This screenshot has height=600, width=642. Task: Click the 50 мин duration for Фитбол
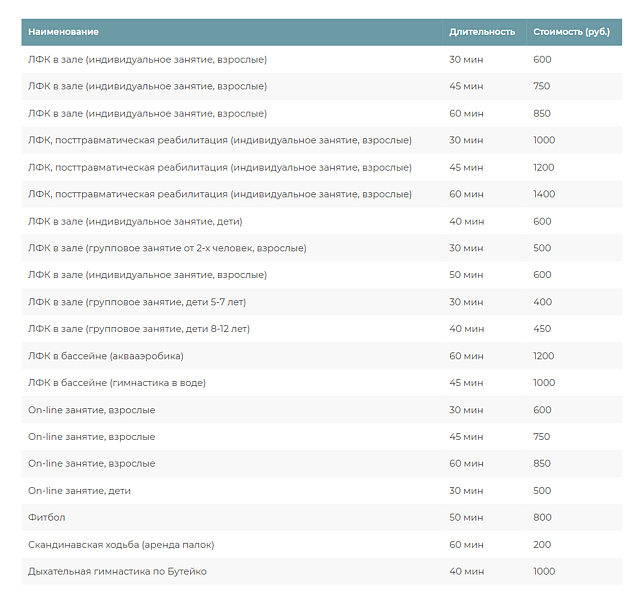point(466,518)
